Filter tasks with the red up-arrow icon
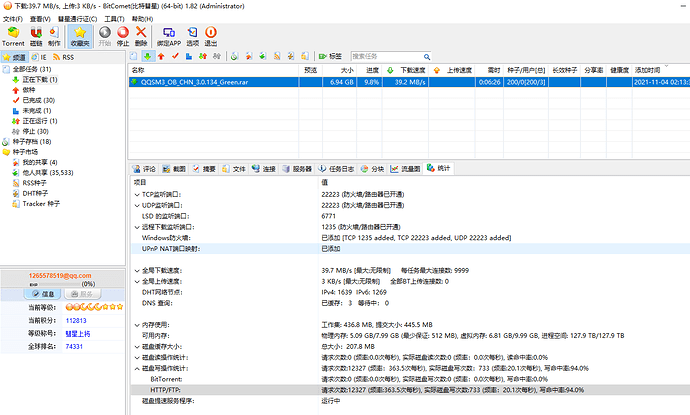Image resolution: width=690 pixels, height=415 pixels. 161,56
